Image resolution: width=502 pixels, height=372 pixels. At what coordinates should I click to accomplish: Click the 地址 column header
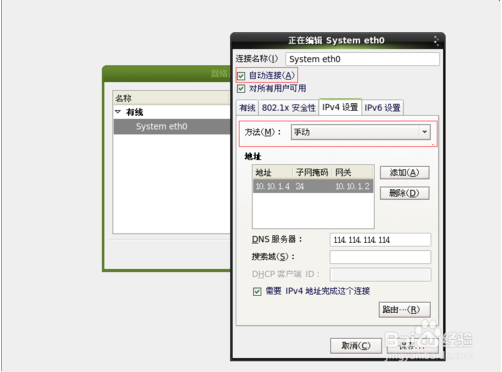point(273,172)
